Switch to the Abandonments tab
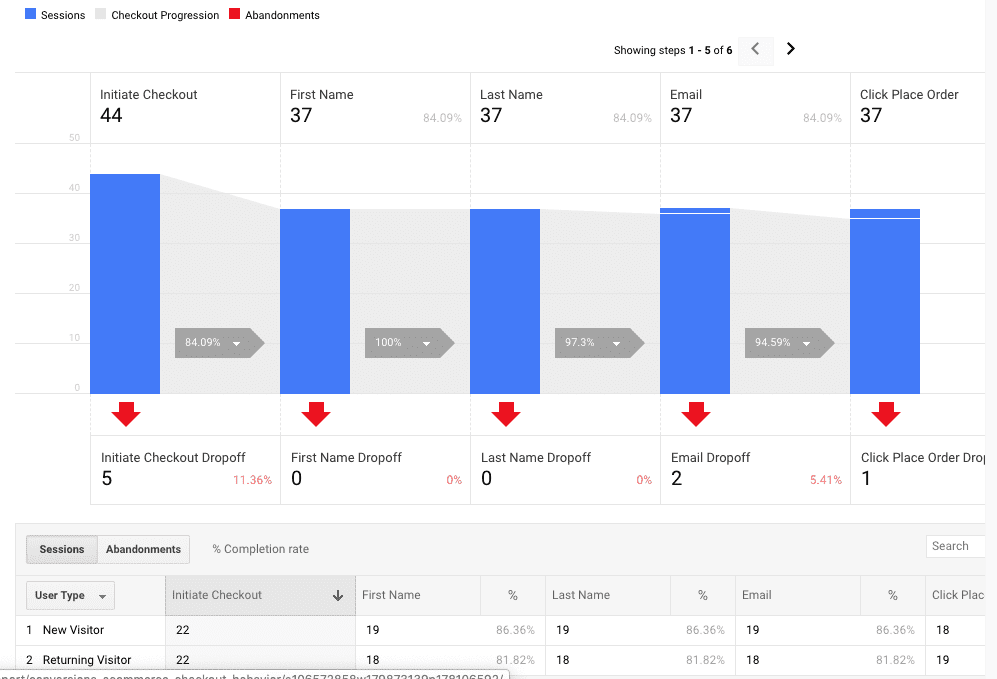The height and width of the screenshot is (679, 997). [143, 549]
